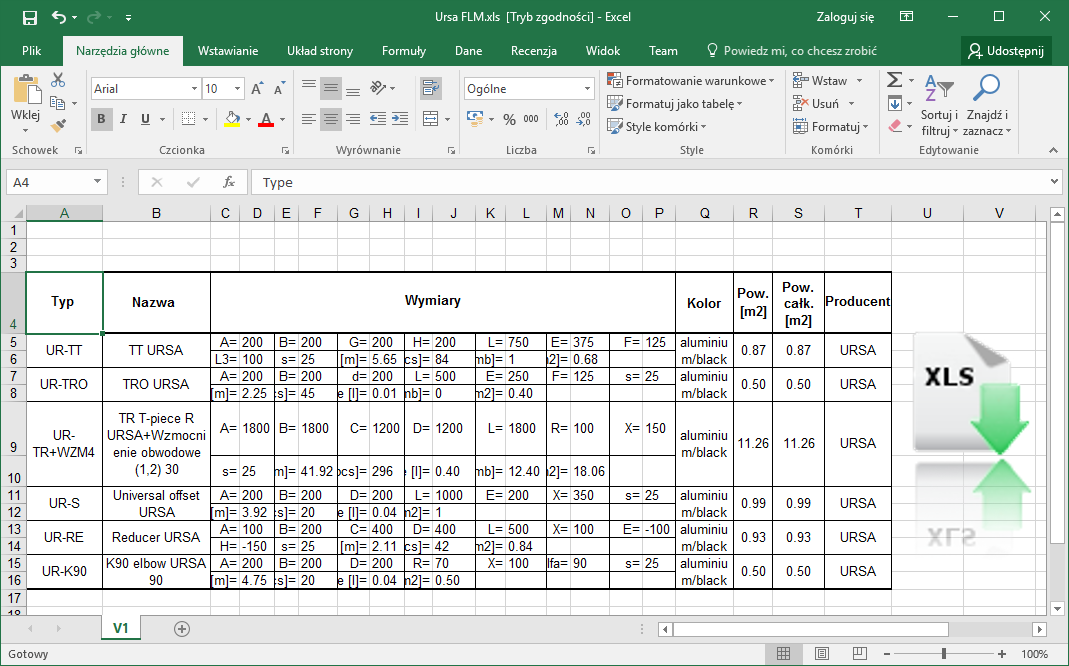
Task: Click the yellow fill color button
Action: [232, 120]
